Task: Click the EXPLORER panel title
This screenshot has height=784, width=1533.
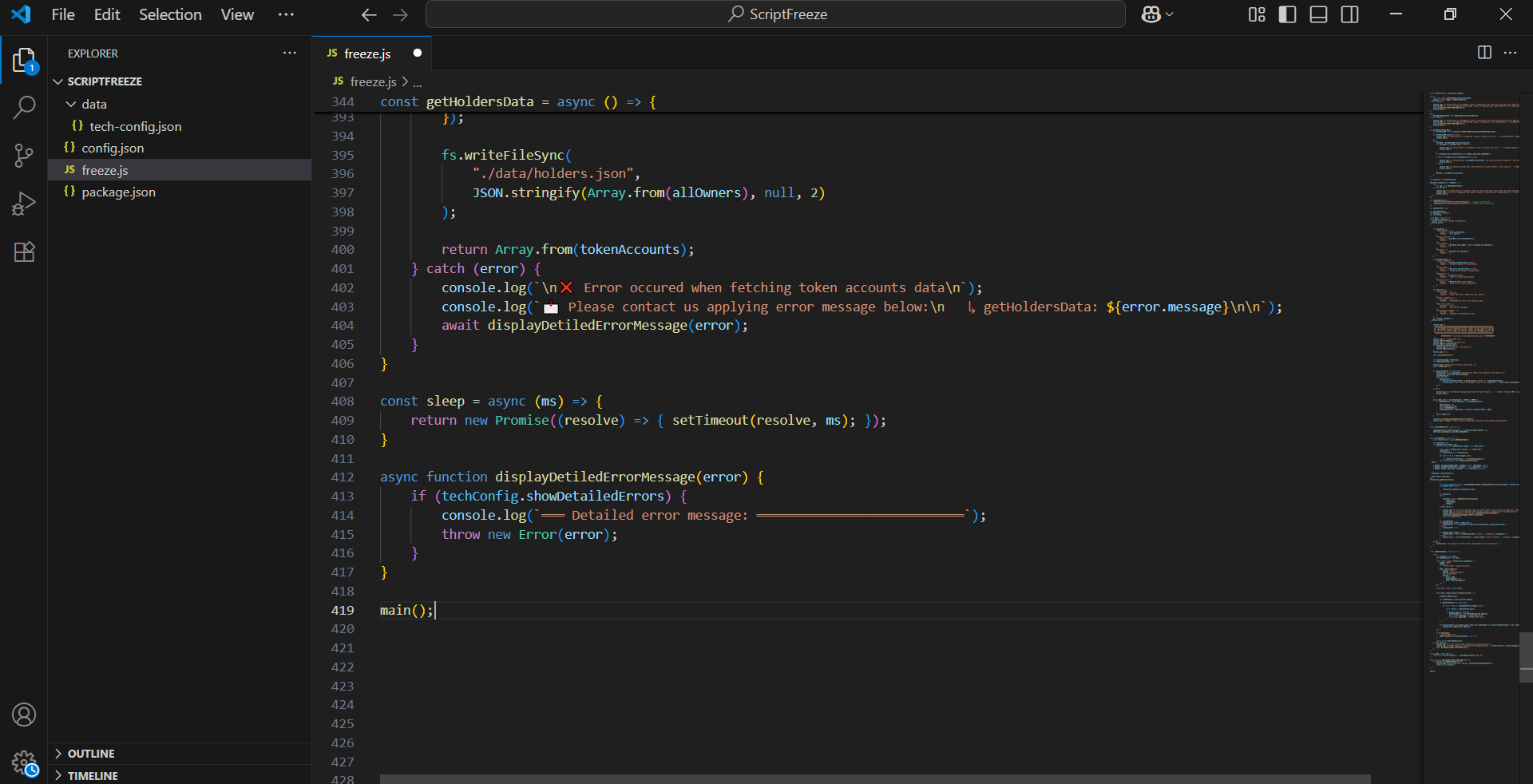Action: click(93, 53)
